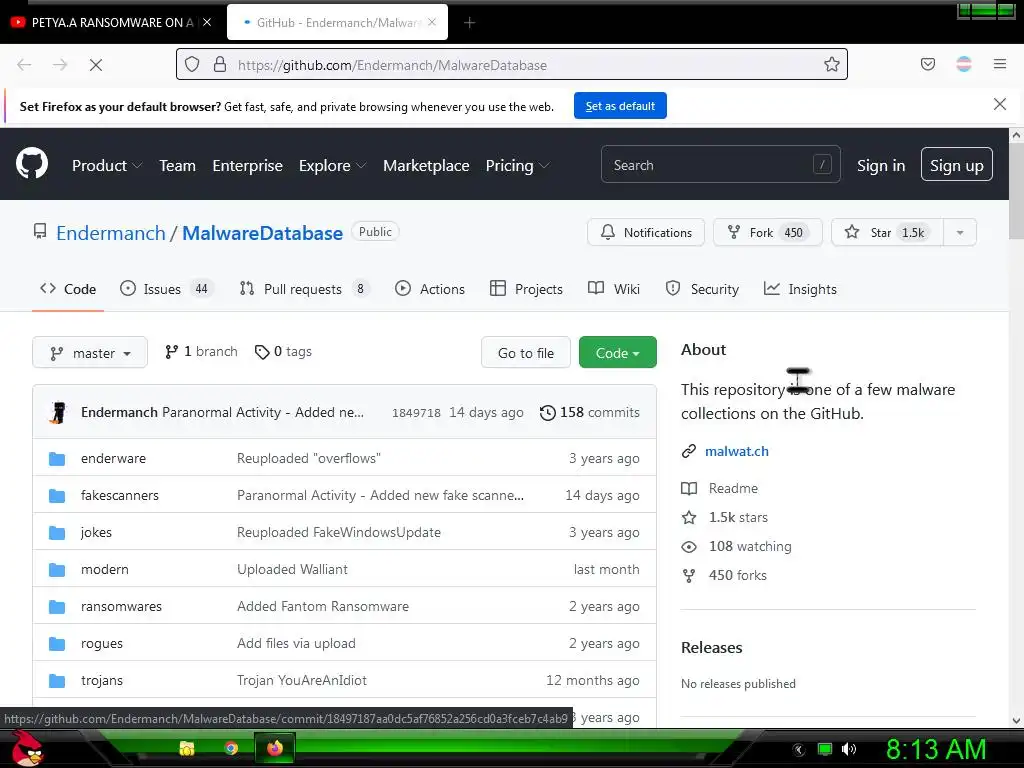This screenshot has height=768, width=1024.
Task: Go back with the browser back arrow
Action: point(24,65)
